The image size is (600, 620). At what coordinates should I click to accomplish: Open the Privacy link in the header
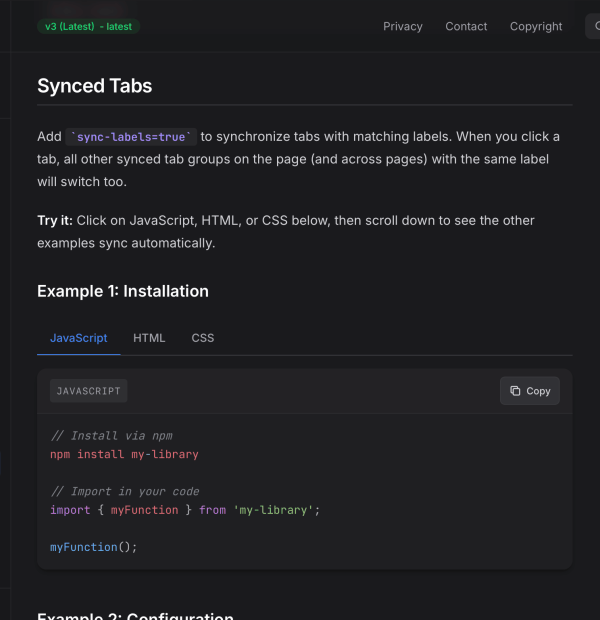point(402,26)
